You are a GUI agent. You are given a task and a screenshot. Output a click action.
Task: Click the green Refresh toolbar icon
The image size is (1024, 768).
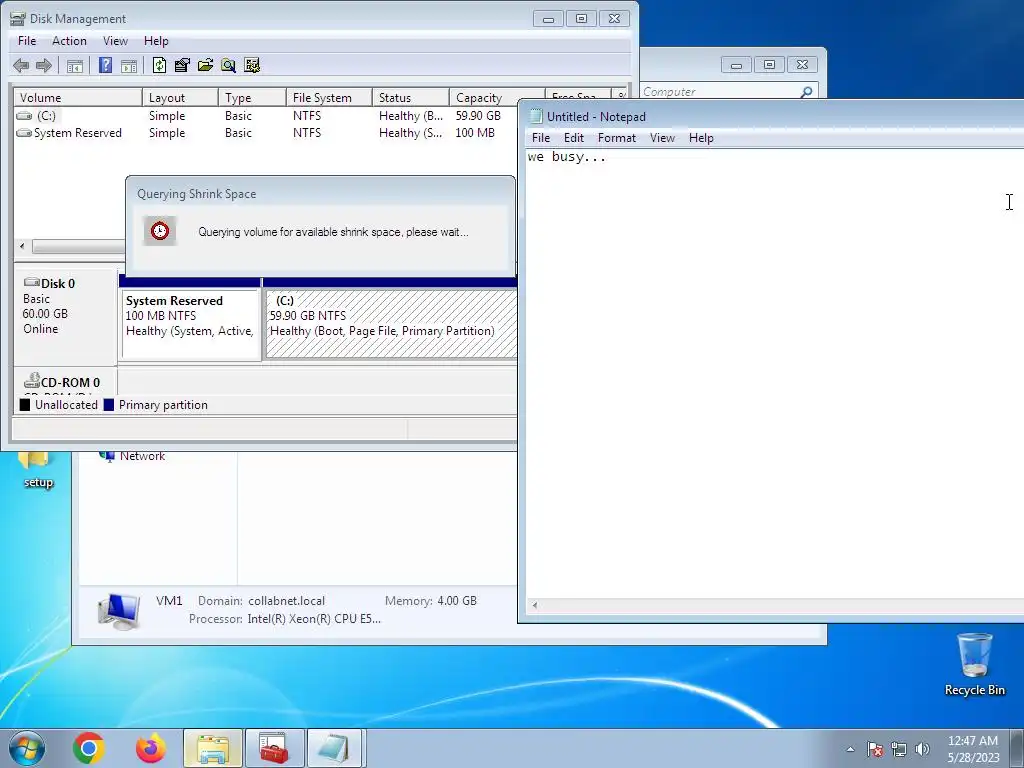click(159, 65)
